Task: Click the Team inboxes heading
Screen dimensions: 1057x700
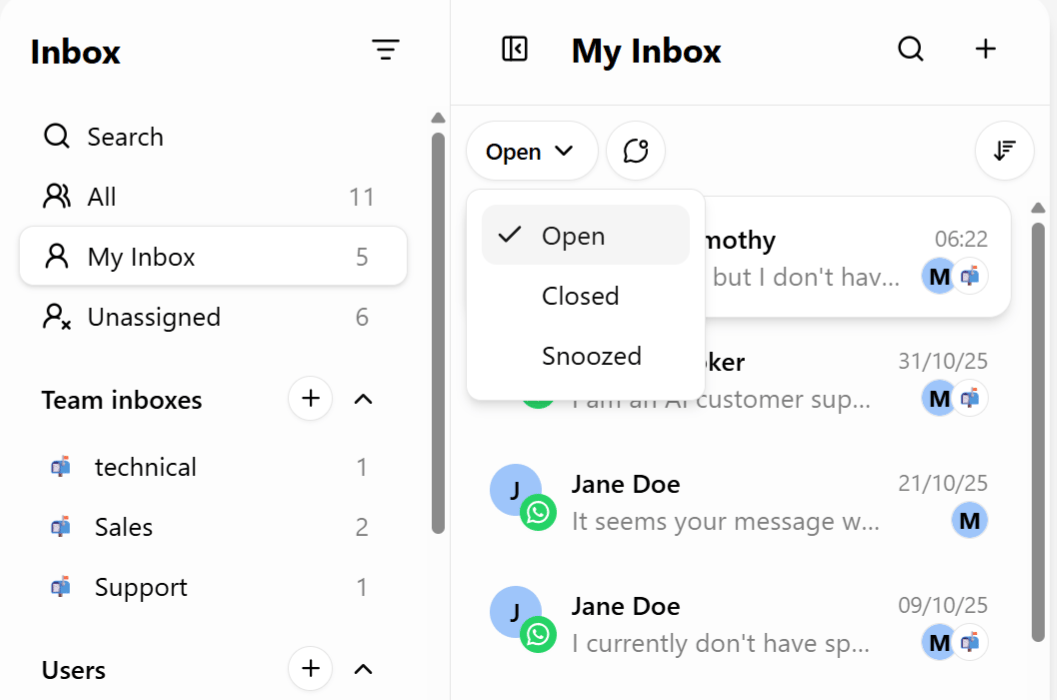Action: coord(122,400)
